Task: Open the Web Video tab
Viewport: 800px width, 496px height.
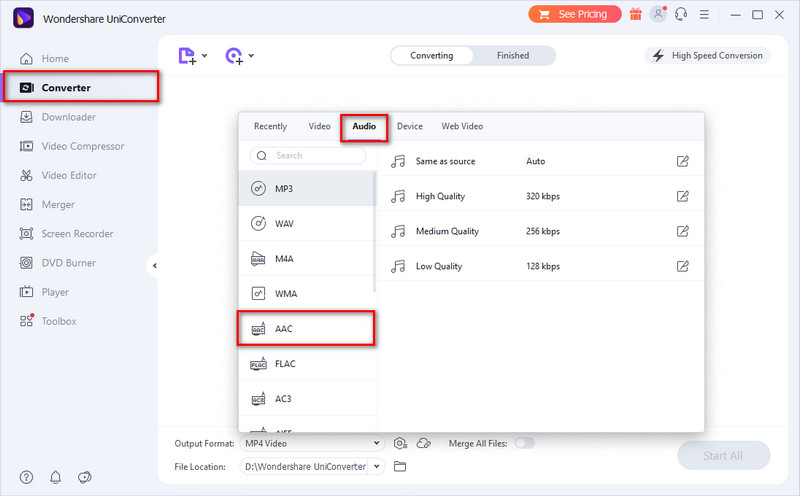Action: (x=462, y=127)
